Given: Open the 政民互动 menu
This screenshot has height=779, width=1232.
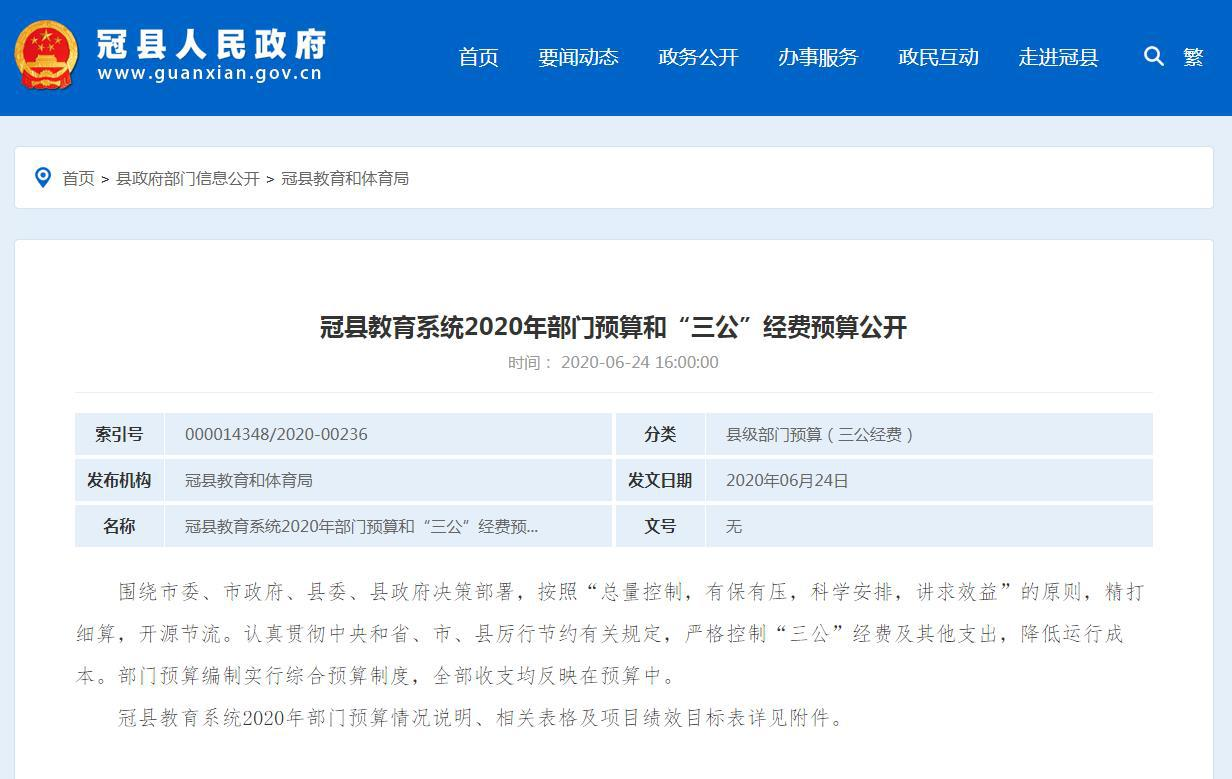Looking at the screenshot, I should (938, 57).
